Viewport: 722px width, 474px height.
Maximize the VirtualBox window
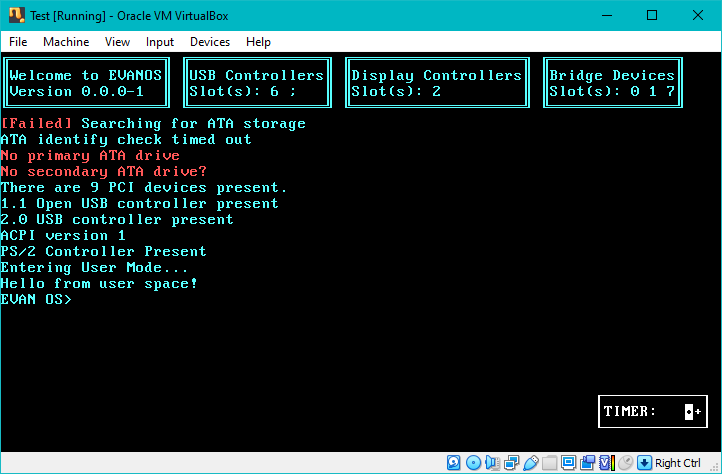point(652,16)
